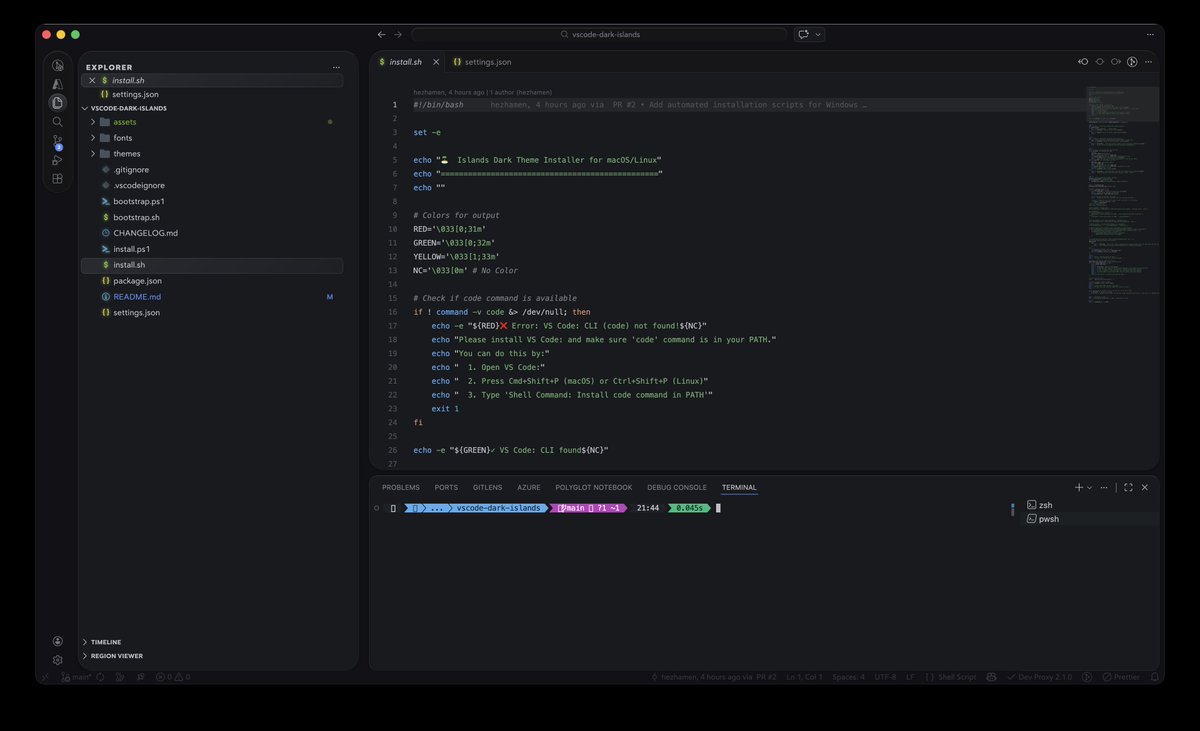Open the .vscodeignore file
This screenshot has width=1200, height=731.
click(x=212, y=186)
